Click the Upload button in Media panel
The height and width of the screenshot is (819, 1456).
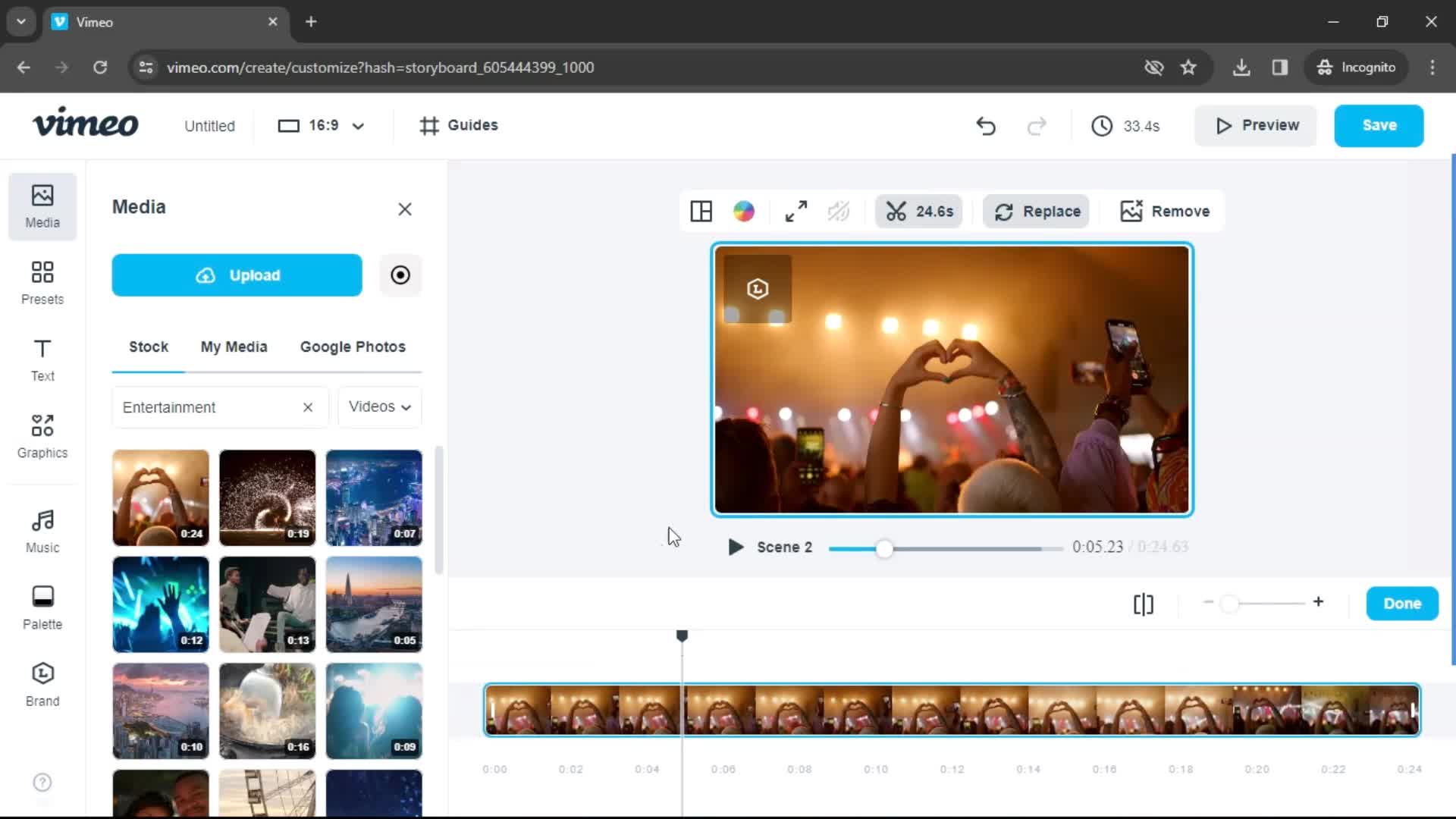coord(237,275)
